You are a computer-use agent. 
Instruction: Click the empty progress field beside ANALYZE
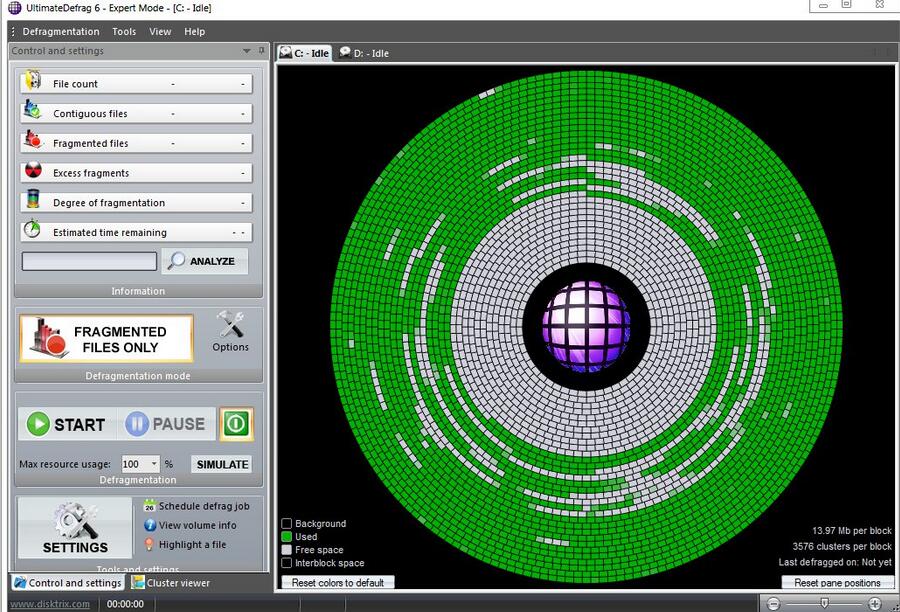click(x=89, y=261)
